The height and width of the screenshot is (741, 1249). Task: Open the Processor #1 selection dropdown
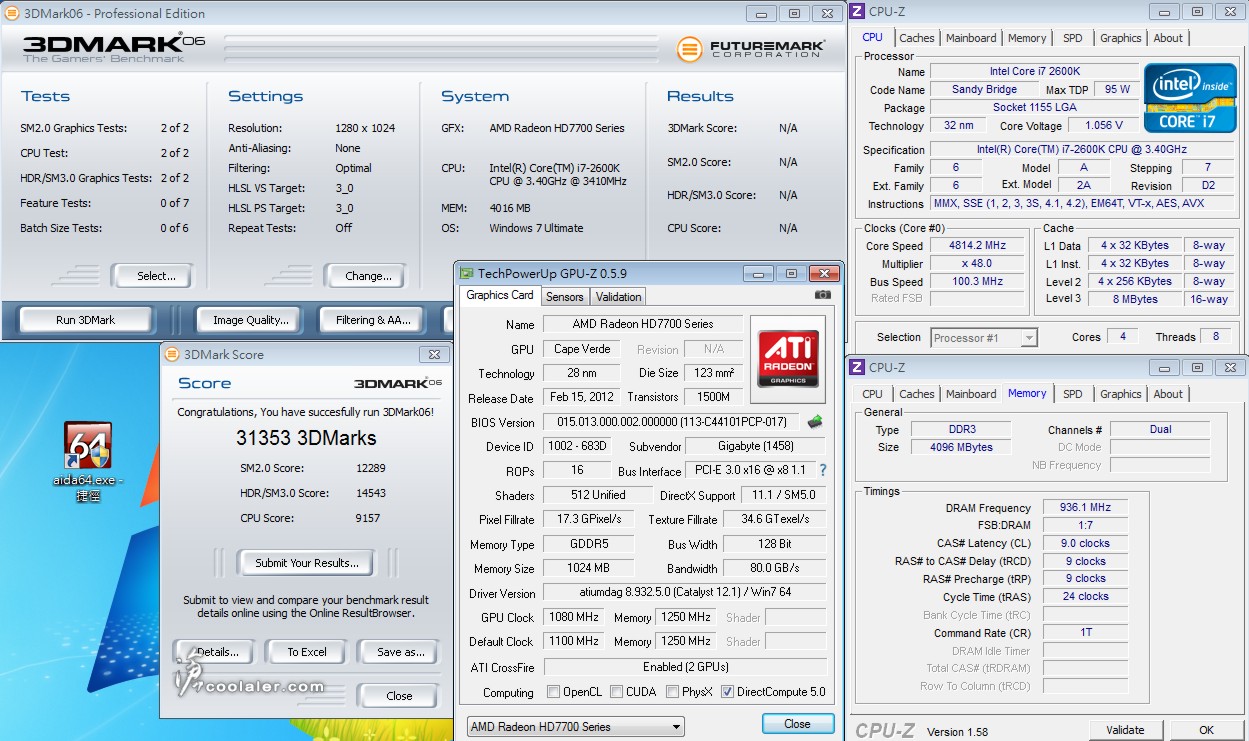[984, 338]
